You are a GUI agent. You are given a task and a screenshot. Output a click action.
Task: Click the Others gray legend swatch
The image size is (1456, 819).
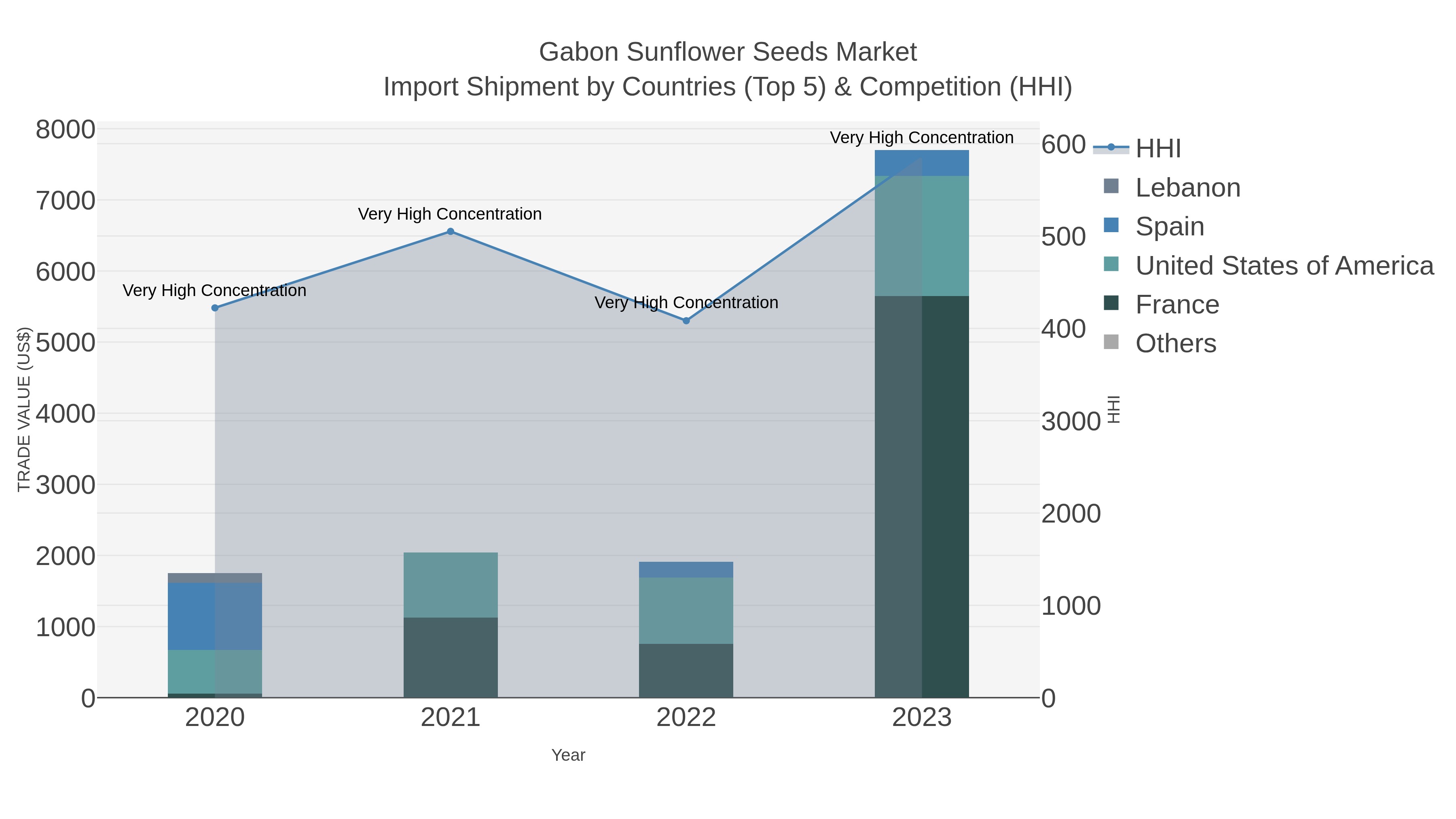point(1111,342)
